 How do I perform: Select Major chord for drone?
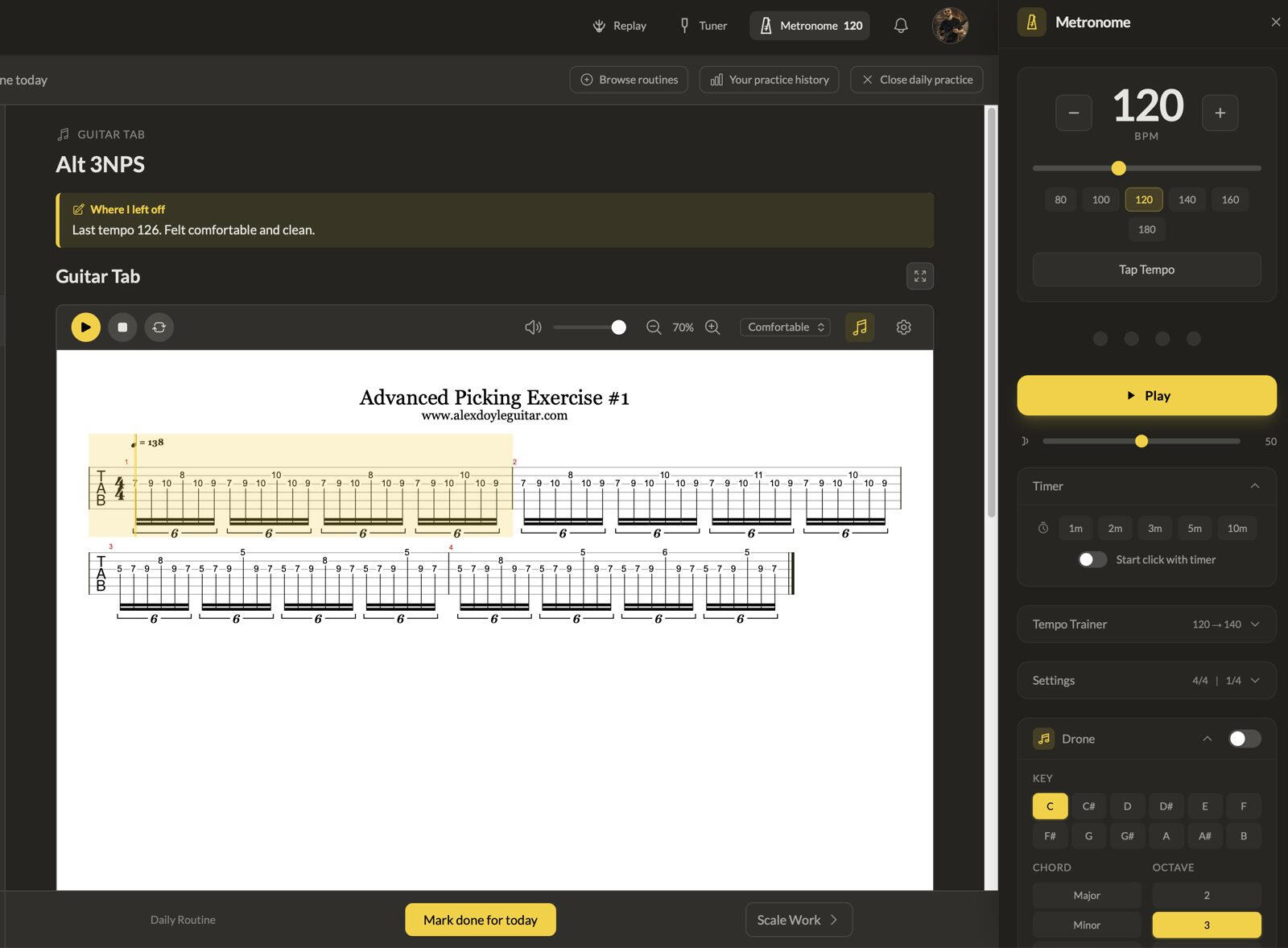[1087, 896]
